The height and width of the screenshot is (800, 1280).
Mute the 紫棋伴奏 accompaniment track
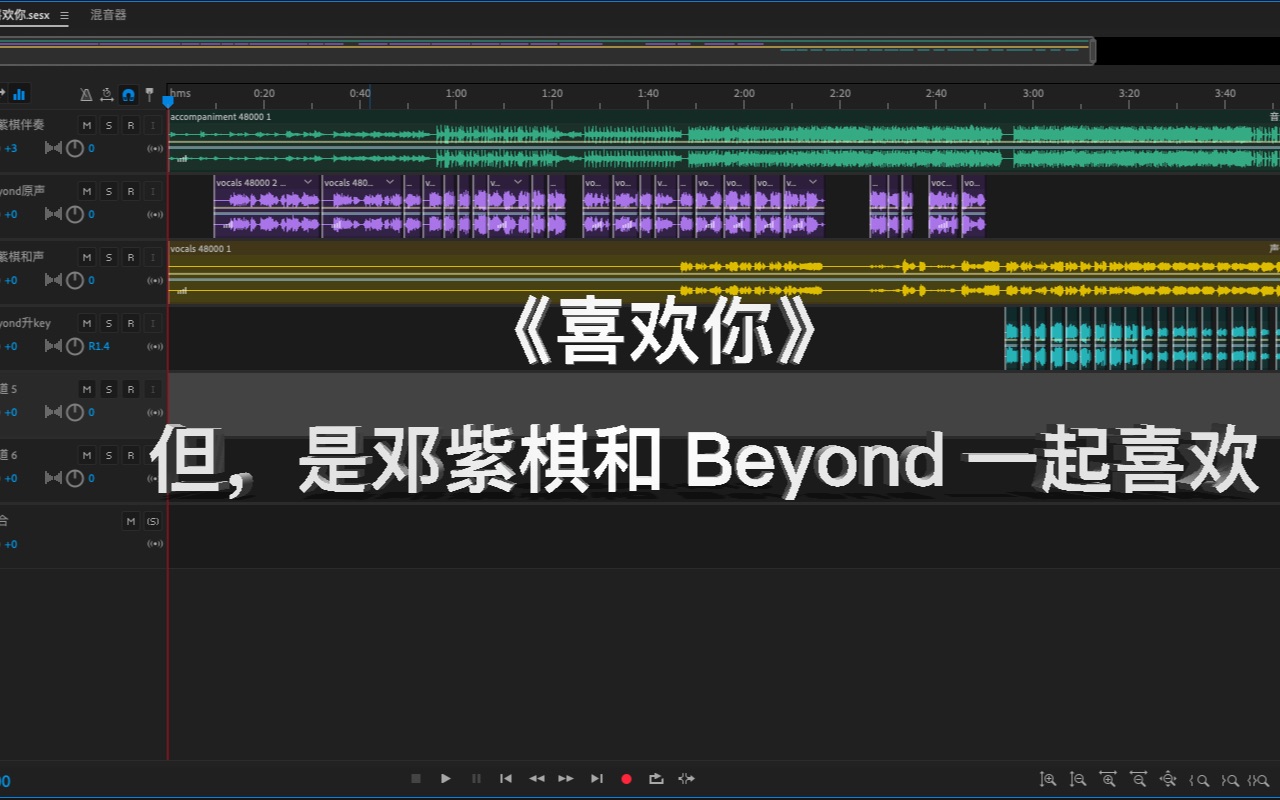click(x=87, y=125)
